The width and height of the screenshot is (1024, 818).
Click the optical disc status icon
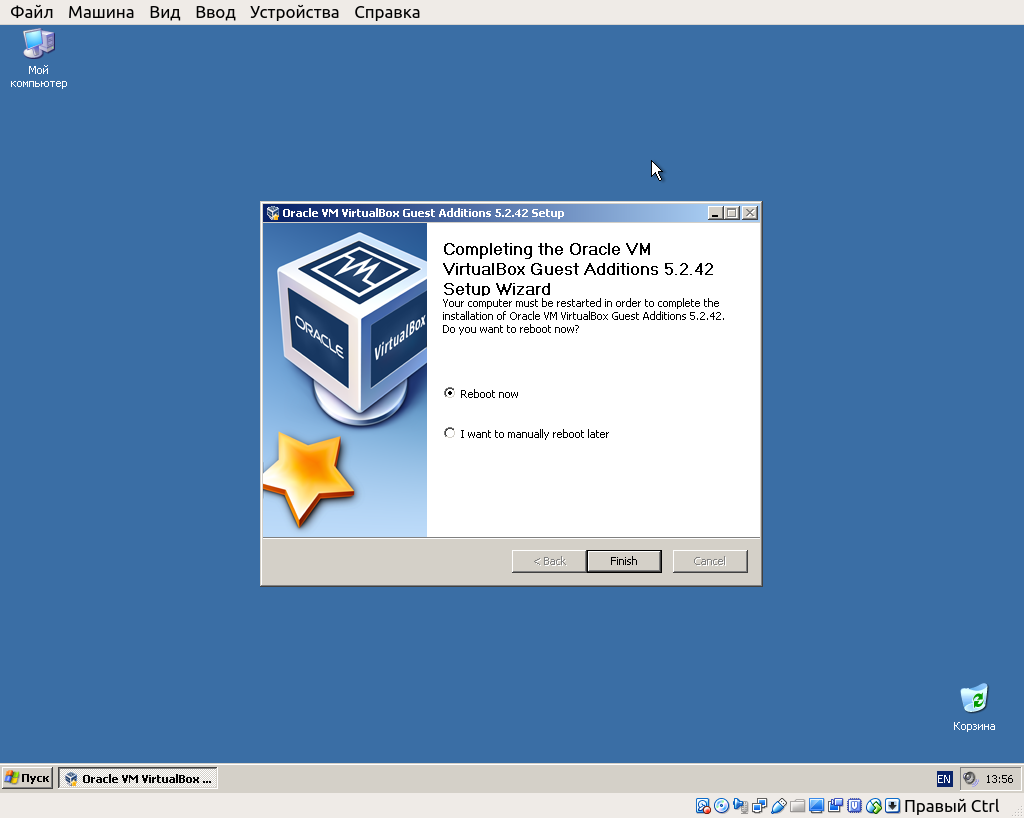click(x=722, y=806)
